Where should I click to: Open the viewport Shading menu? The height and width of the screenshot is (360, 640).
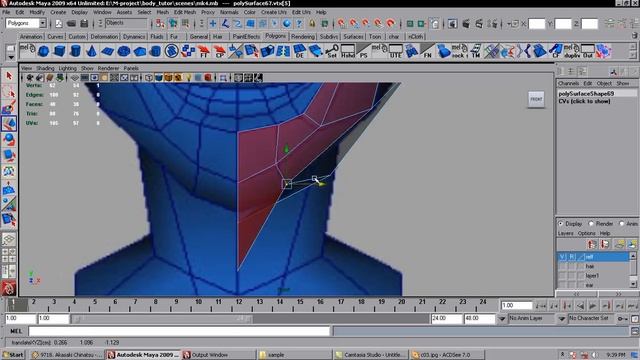click(45, 68)
